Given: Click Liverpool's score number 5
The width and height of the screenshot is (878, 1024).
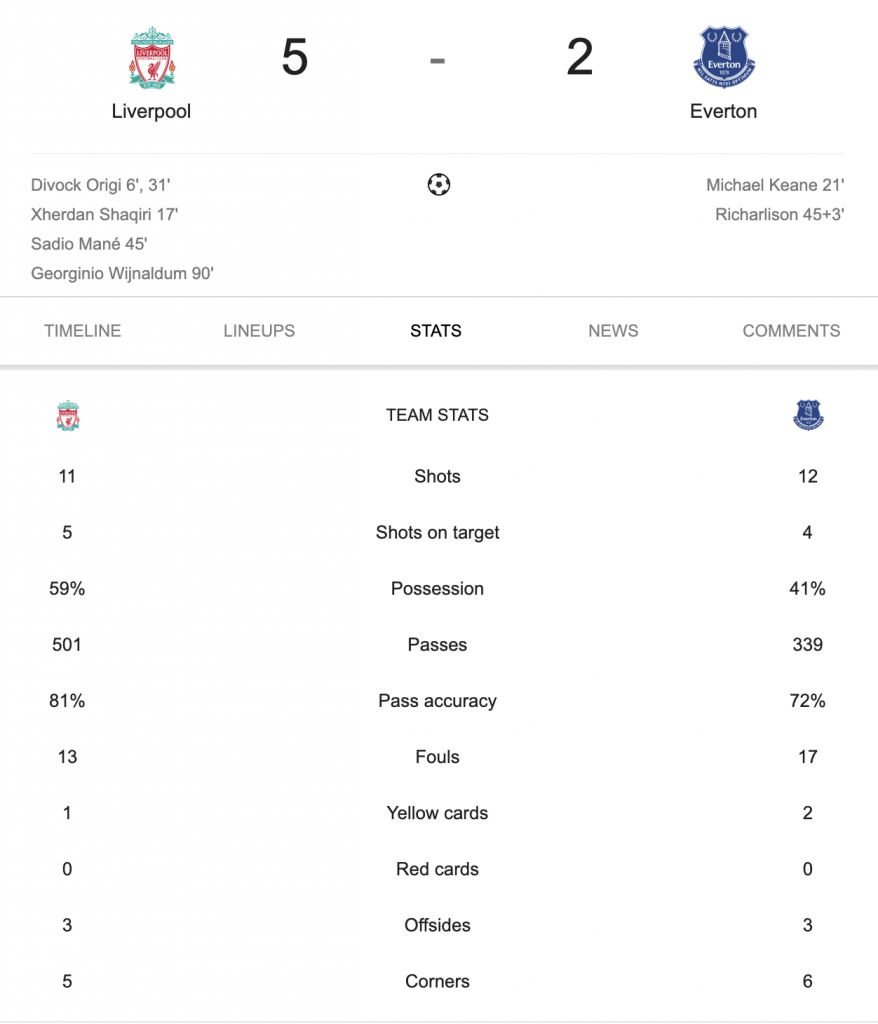Looking at the screenshot, I should point(295,57).
